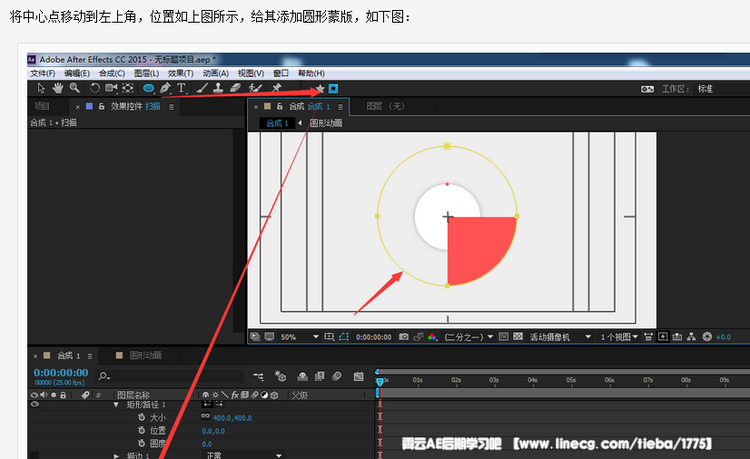Viewport: 750px width, 459px height.
Task: Select the Hand tool
Action: tap(59, 88)
